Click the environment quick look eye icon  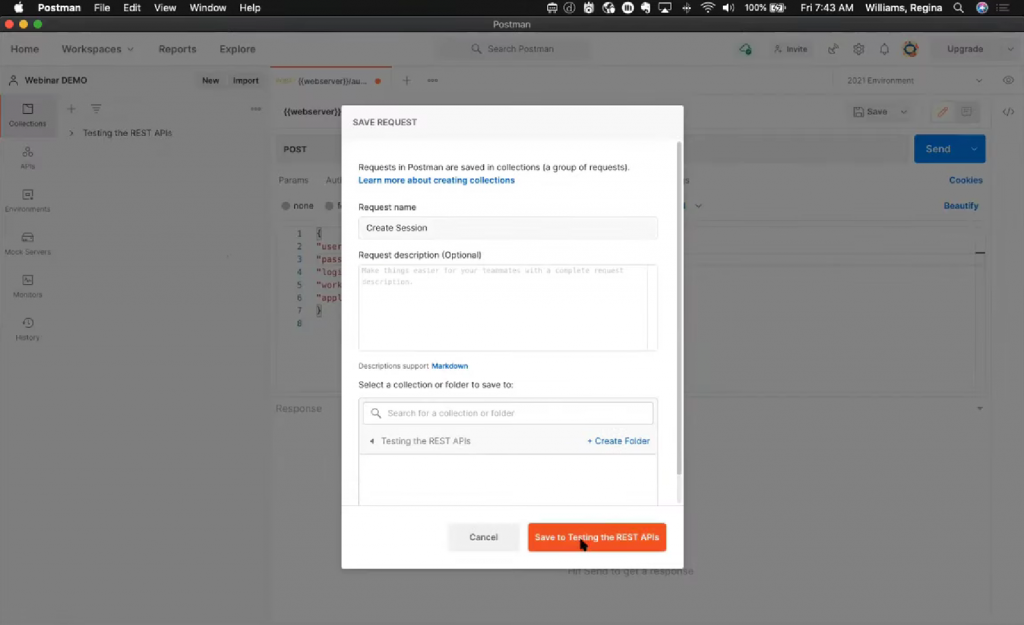pyautogui.click(x=1008, y=80)
